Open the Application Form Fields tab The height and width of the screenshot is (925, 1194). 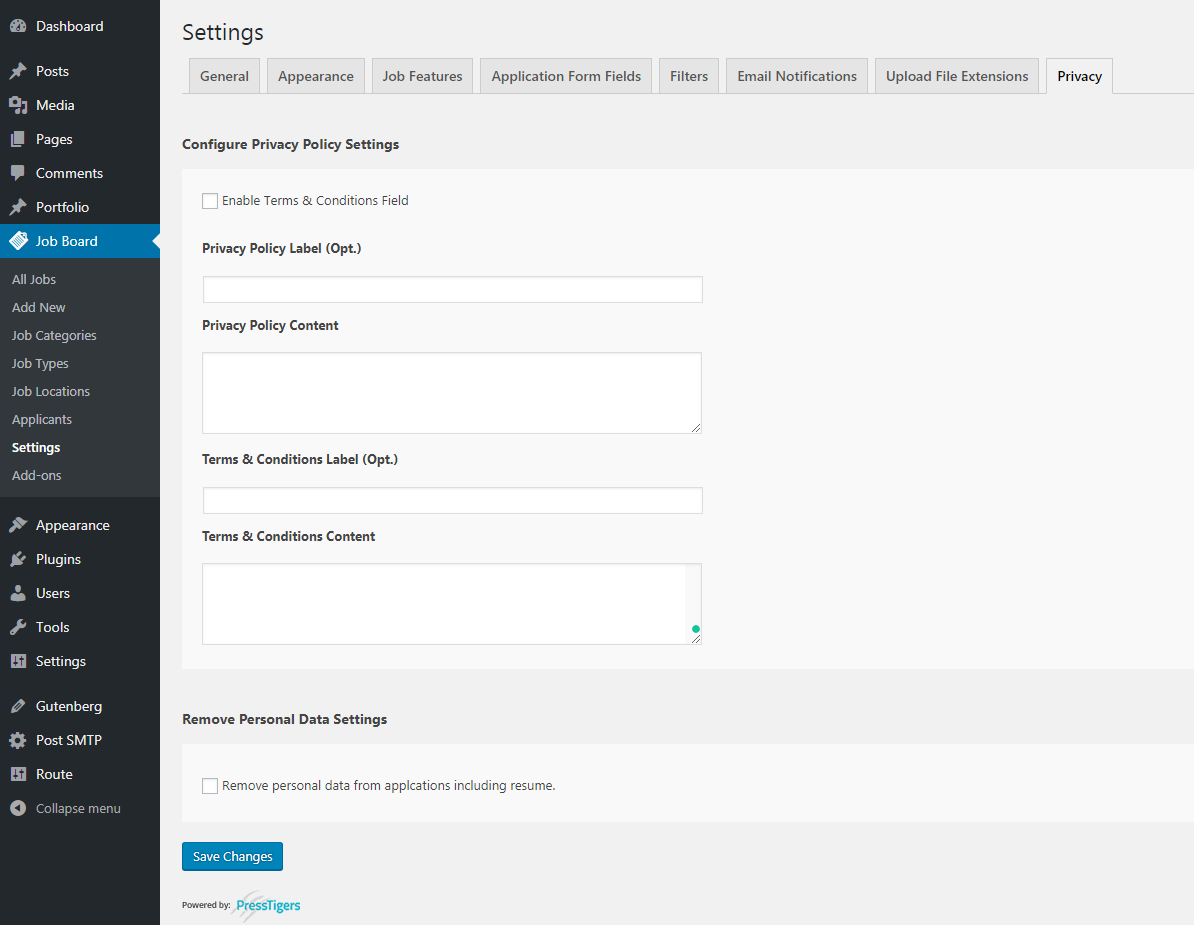tap(566, 76)
